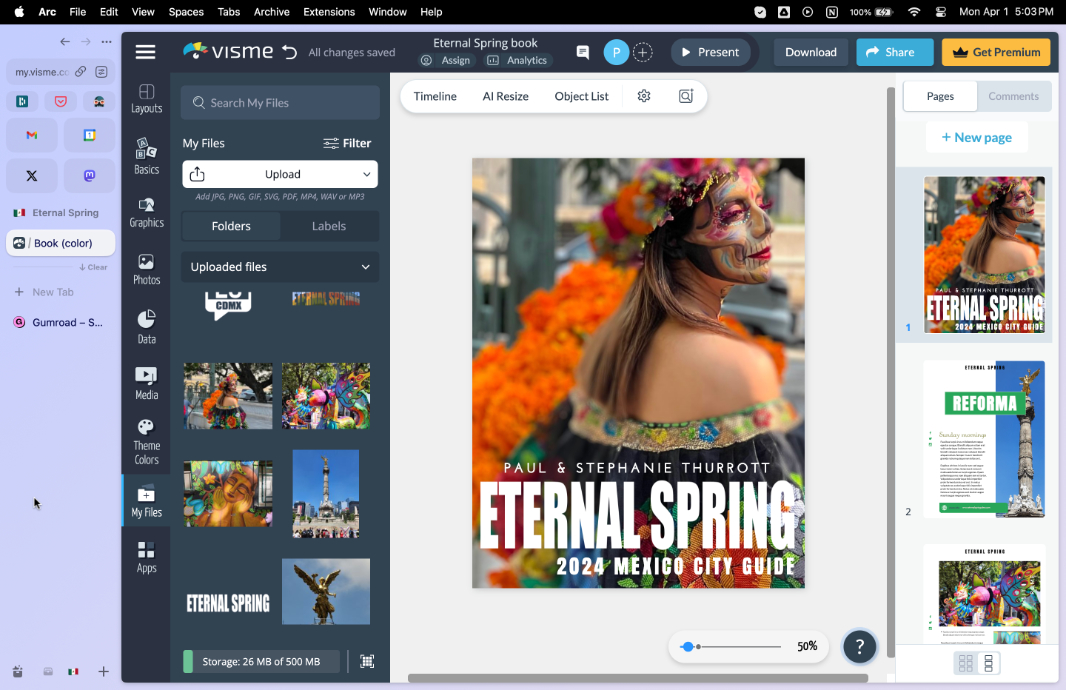
Task: Adjust the canvas zoom slider
Action: [x=687, y=646]
